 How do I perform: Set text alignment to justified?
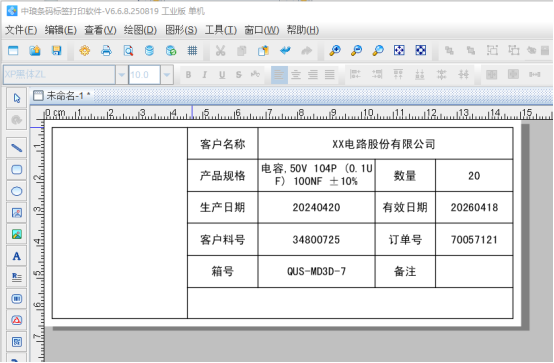click(x=330, y=75)
